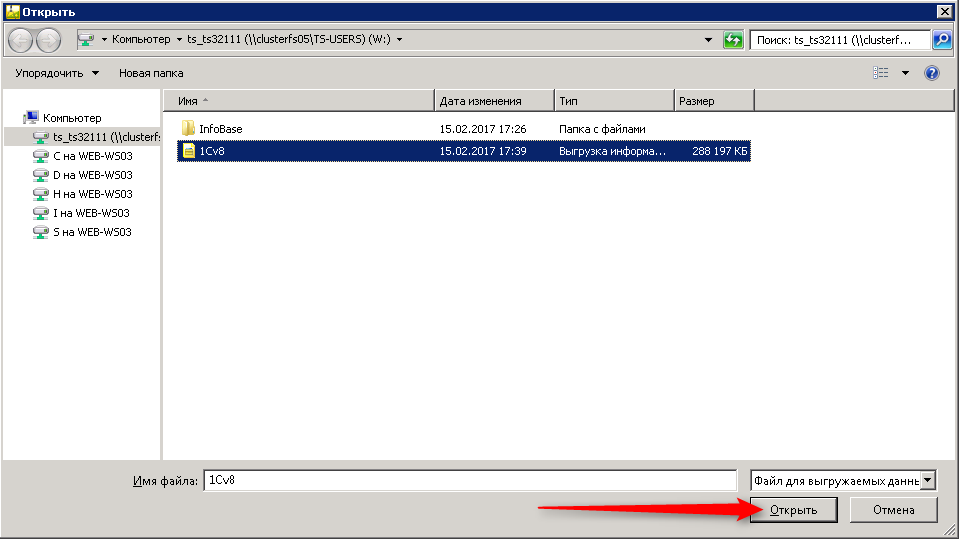This screenshot has height=539, width=959.
Task: Open the view options dropdown arrow
Action: click(x=905, y=73)
